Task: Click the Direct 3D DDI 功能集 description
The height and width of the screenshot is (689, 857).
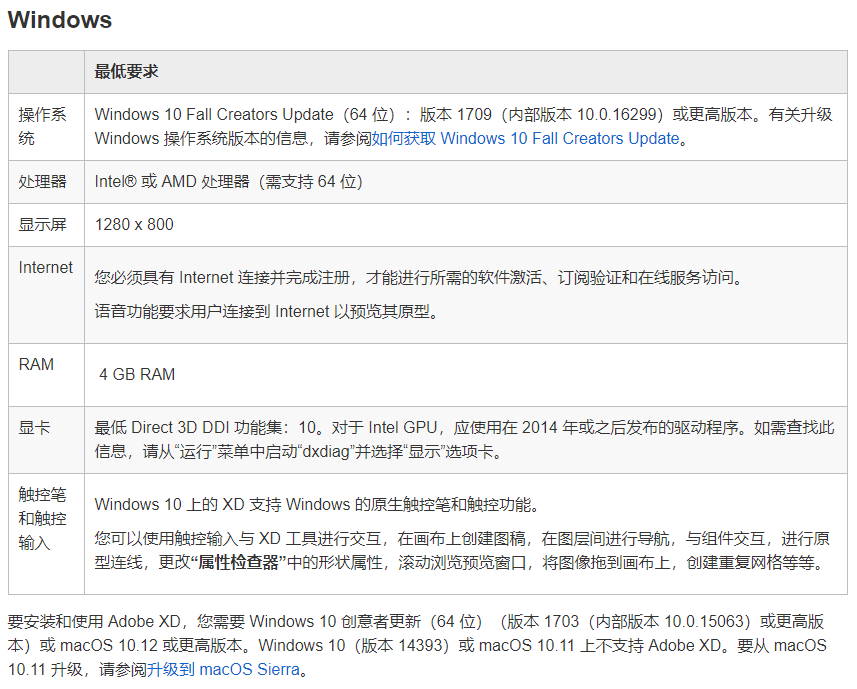Action: click(465, 439)
